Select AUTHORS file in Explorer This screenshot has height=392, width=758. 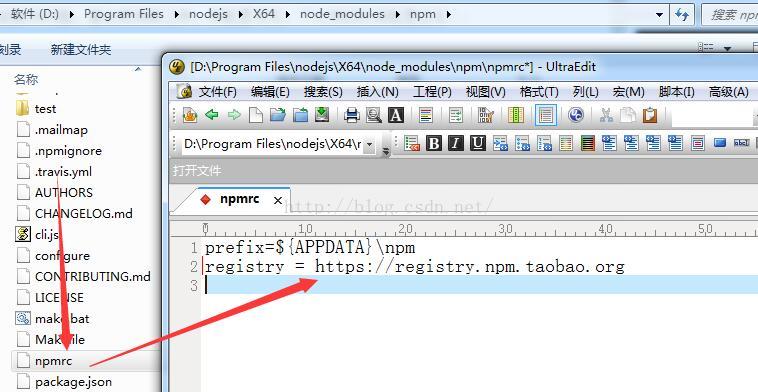tap(64, 192)
